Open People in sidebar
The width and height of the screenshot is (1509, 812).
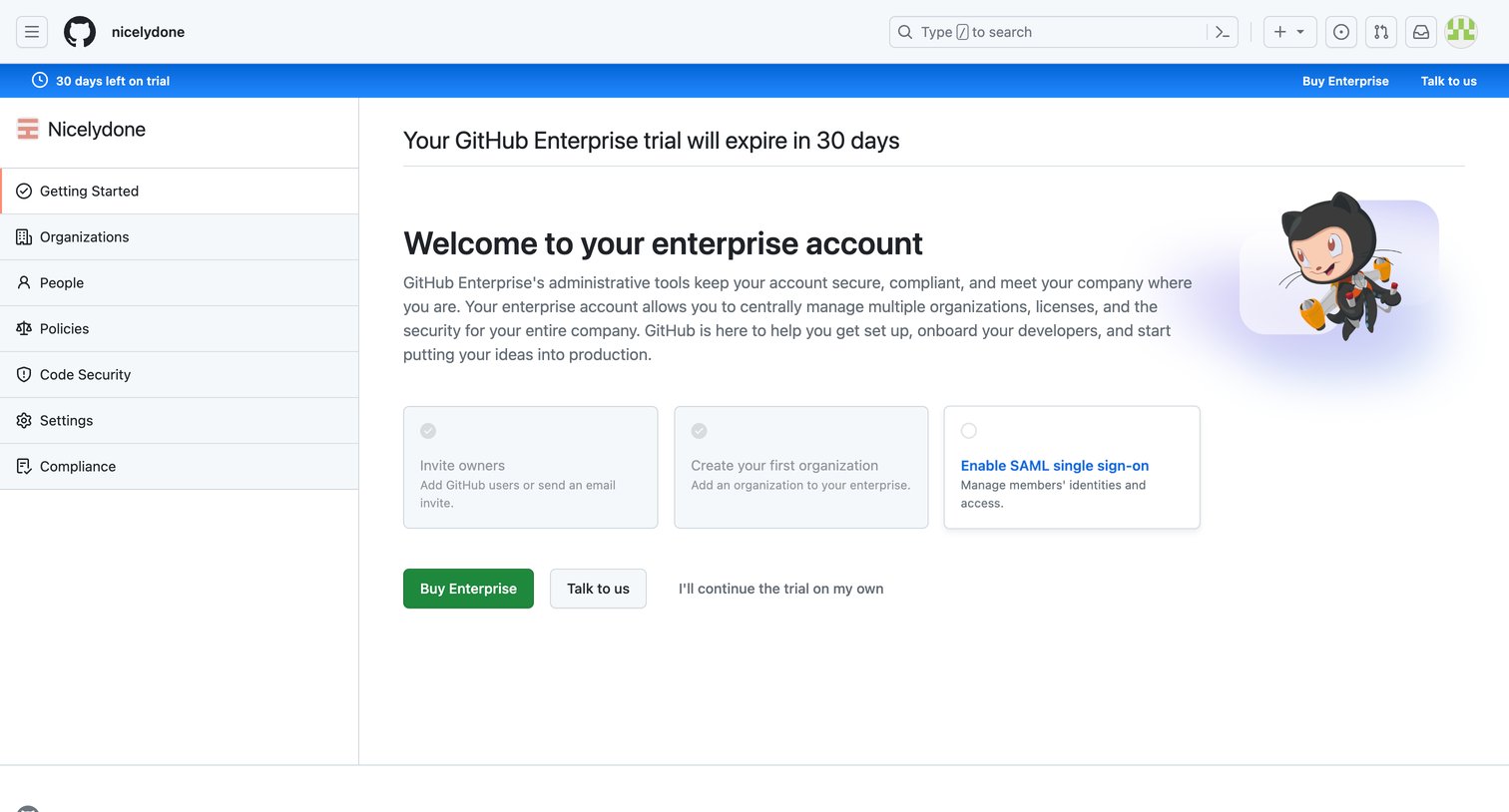tap(180, 282)
